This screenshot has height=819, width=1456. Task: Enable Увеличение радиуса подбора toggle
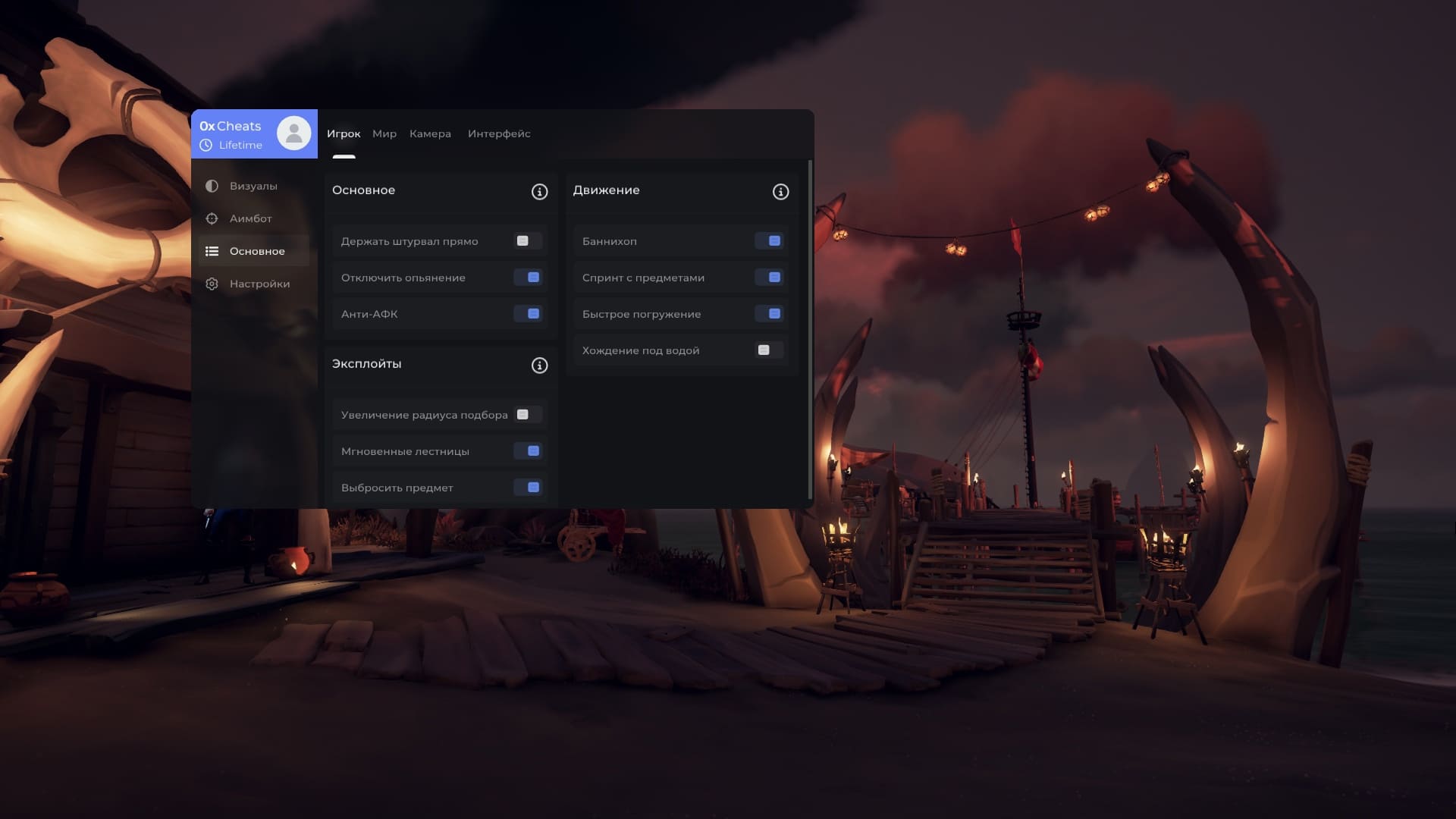pos(528,415)
